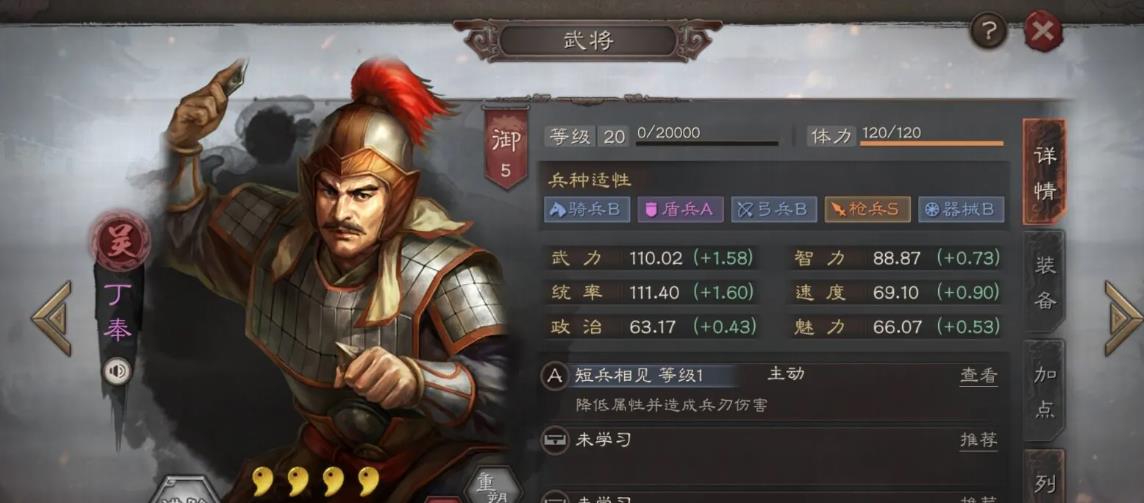
Task: Open the 加点 attribute points tab
Action: [1045, 391]
